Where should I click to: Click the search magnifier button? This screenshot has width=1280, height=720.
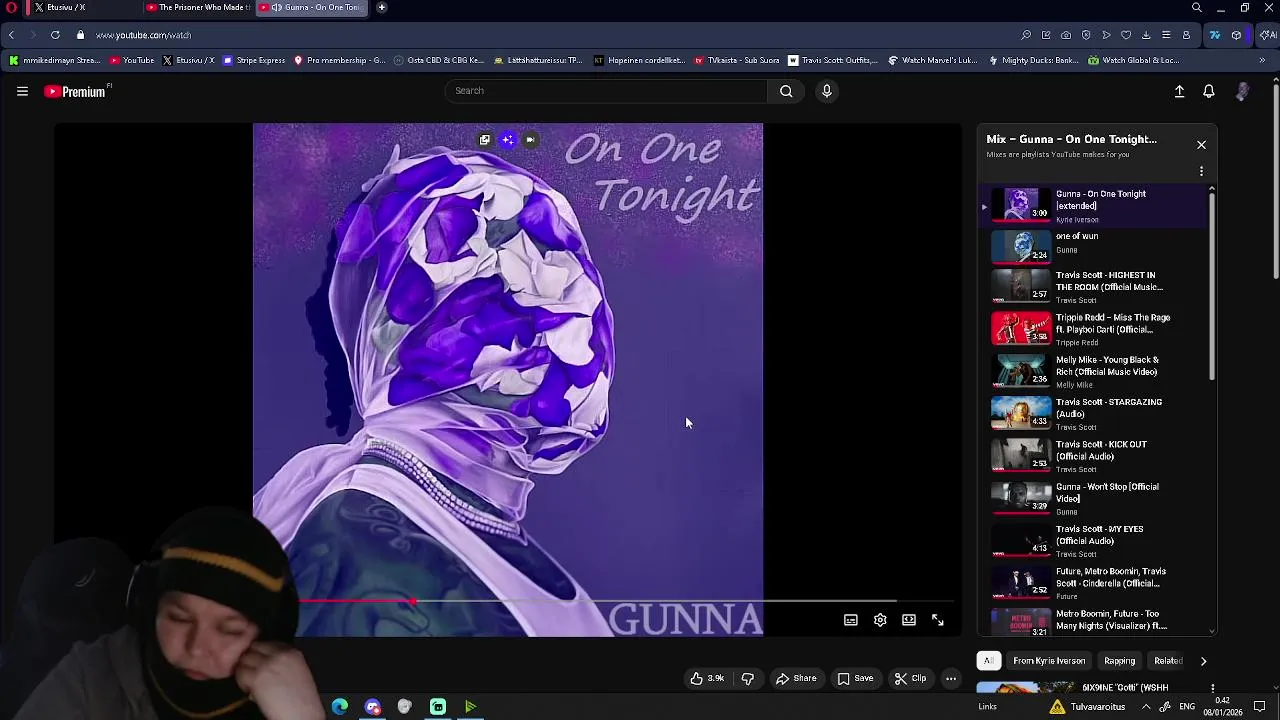click(786, 91)
